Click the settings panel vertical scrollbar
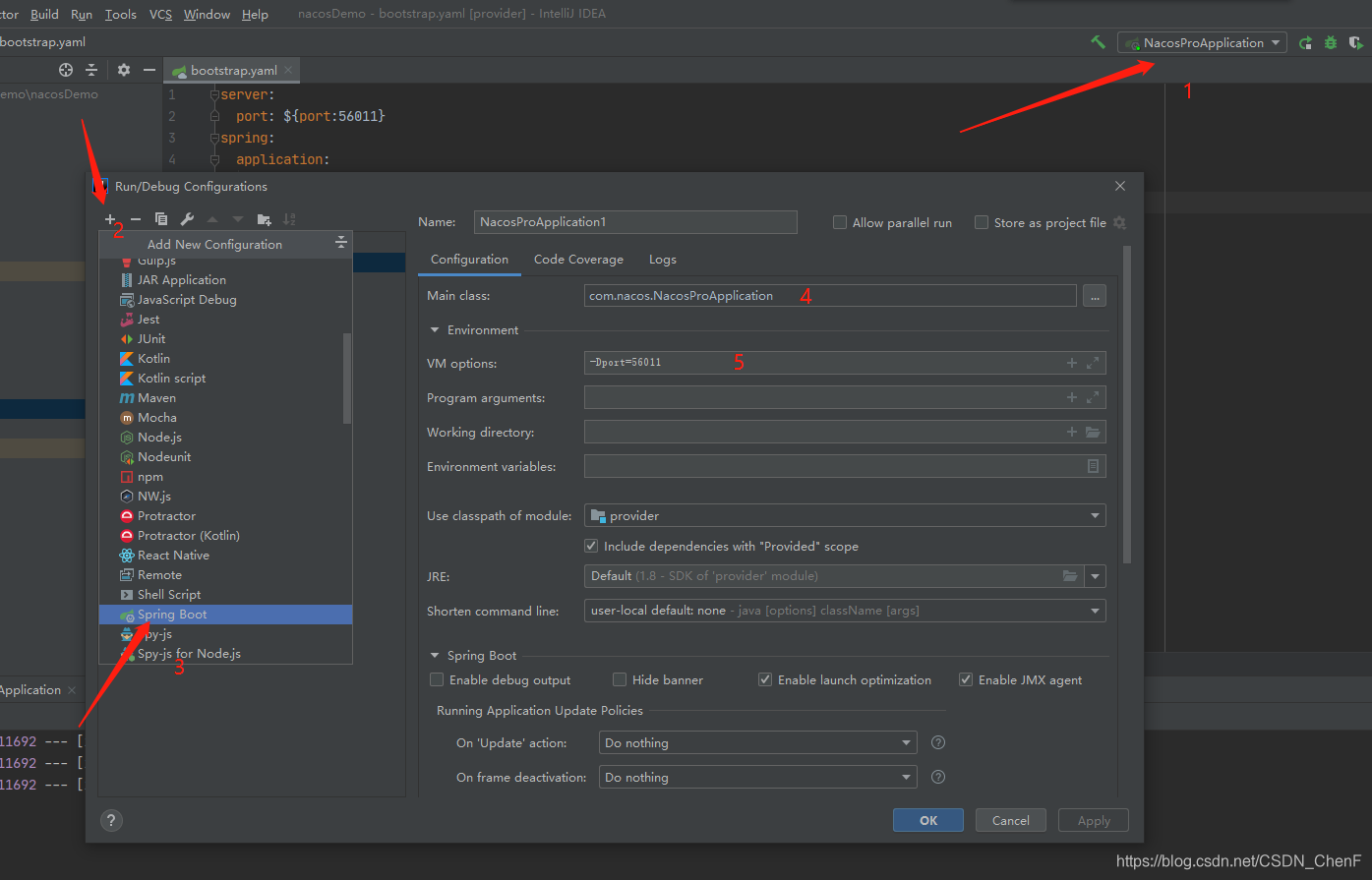Screen dimensions: 1372x880 tap(1126, 403)
